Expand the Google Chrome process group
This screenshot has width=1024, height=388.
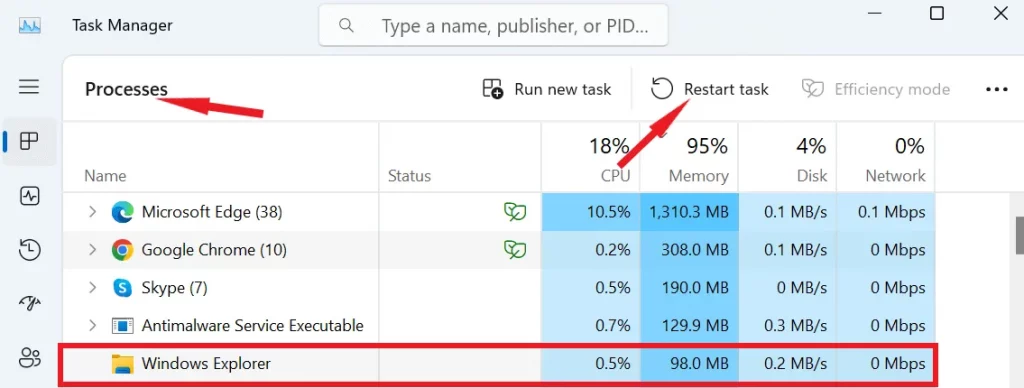tap(92, 250)
